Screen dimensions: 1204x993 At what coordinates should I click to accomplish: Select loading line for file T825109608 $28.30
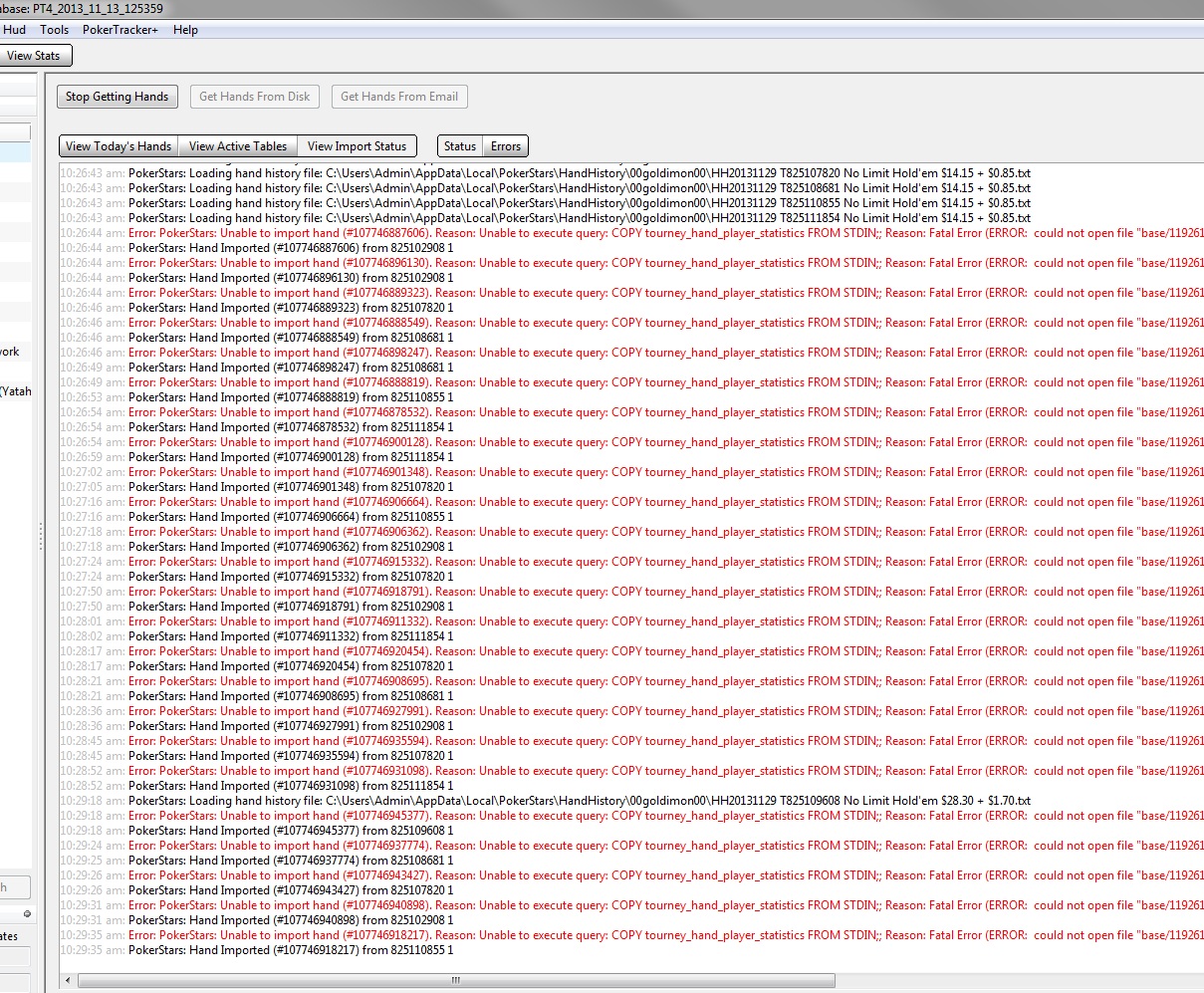click(545, 801)
